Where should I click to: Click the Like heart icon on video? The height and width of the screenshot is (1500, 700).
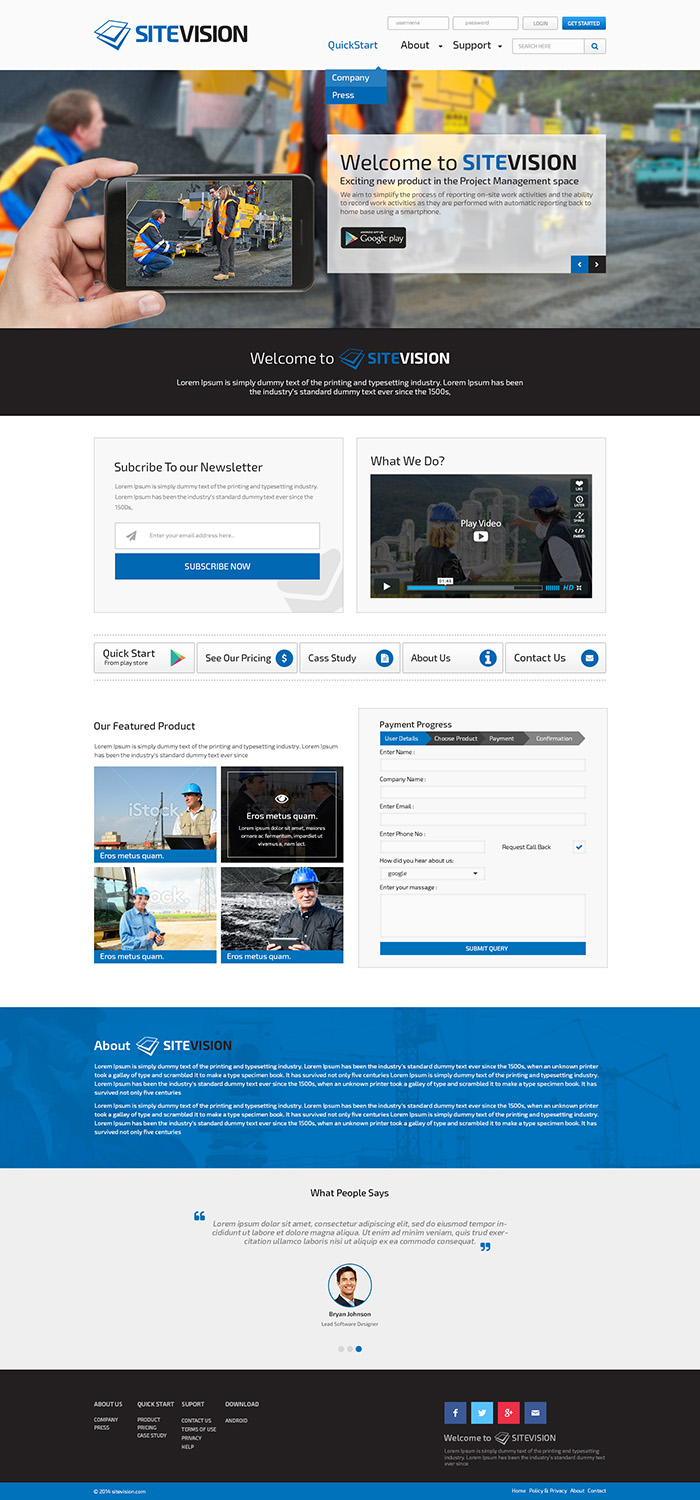tap(579, 485)
